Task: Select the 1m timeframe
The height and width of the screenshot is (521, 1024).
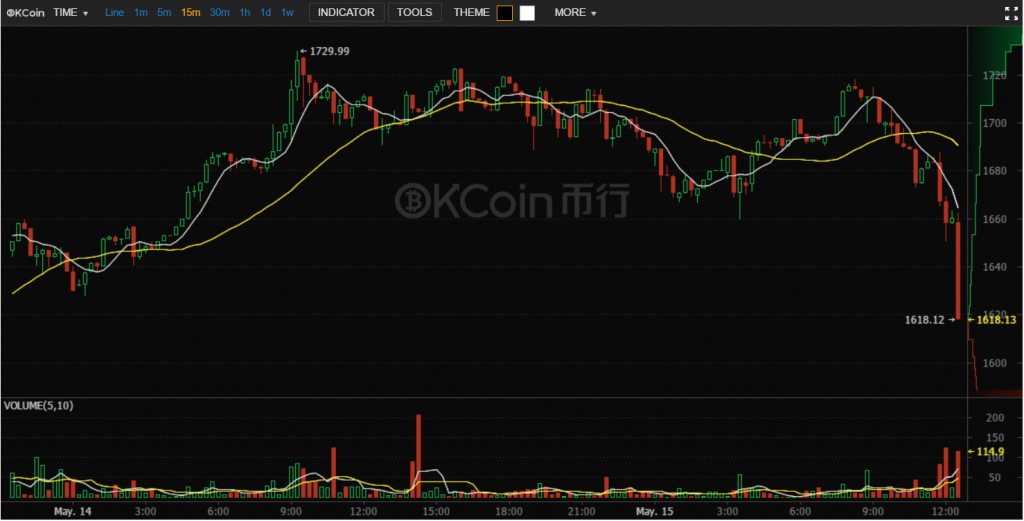Action: 140,12
